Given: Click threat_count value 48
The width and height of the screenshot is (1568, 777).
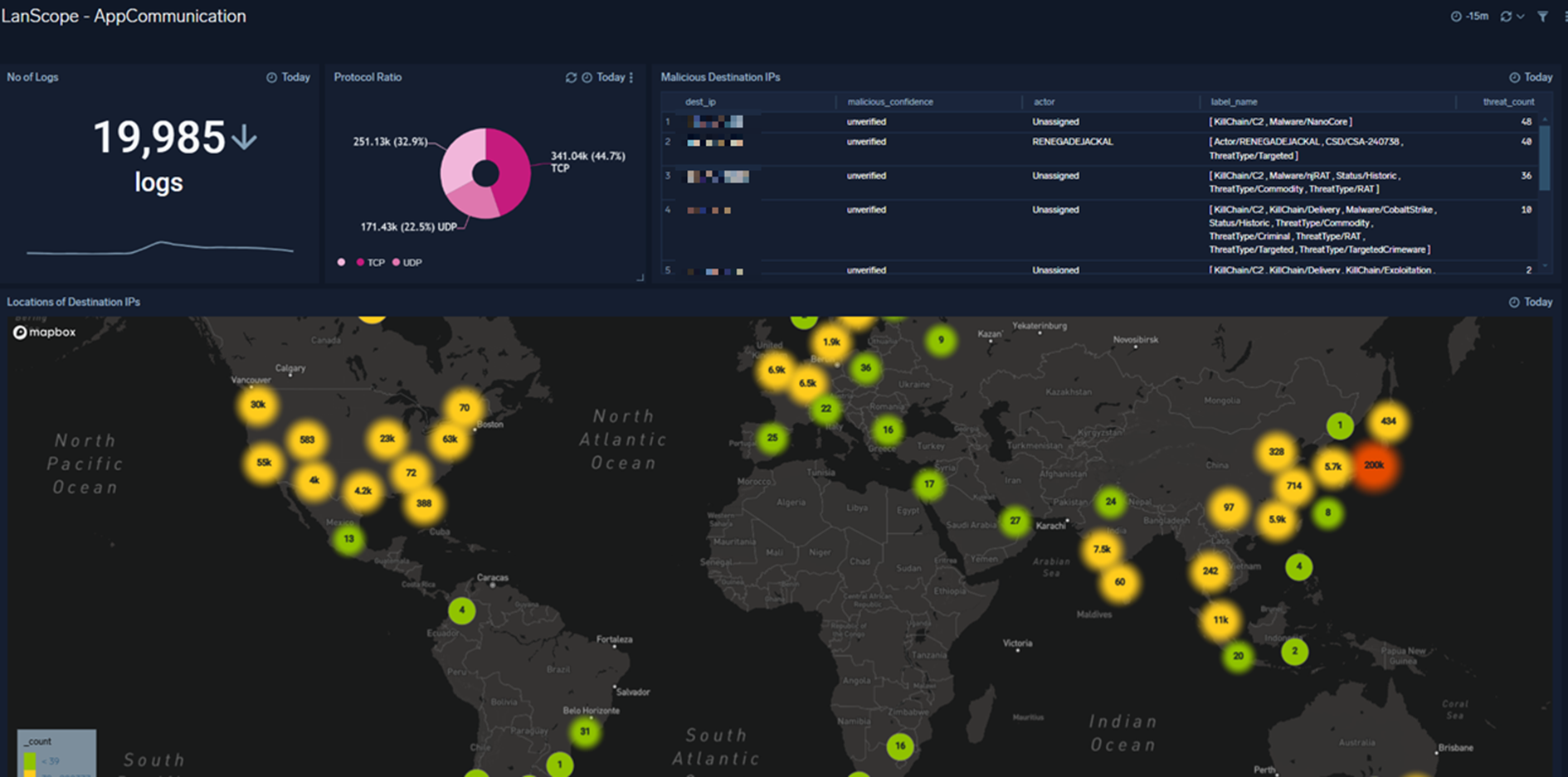Looking at the screenshot, I should [1526, 122].
